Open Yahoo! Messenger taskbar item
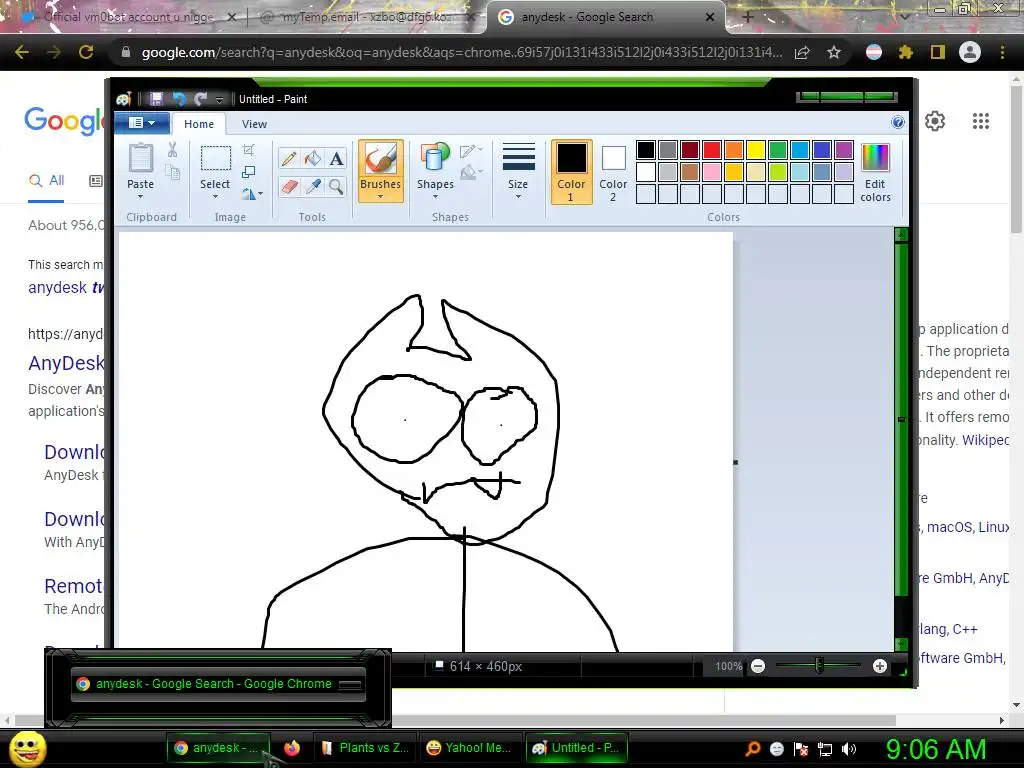 [x=470, y=748]
